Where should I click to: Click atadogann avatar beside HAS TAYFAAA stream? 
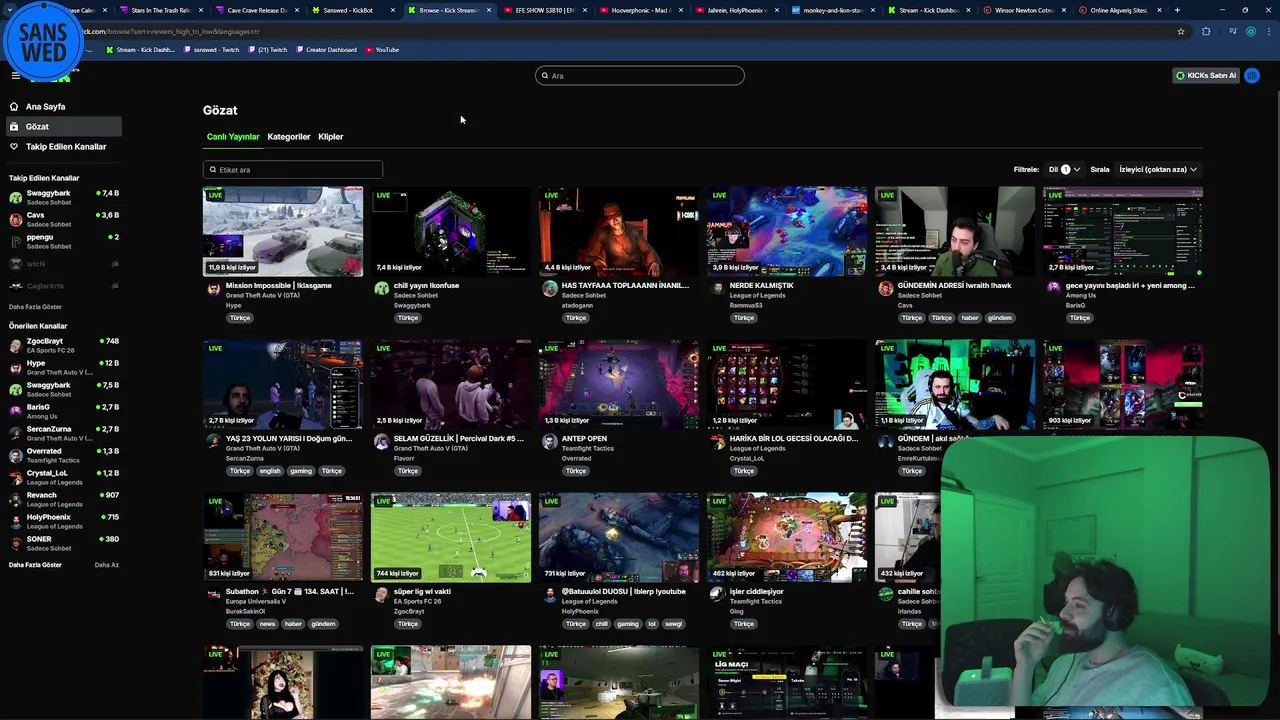pyautogui.click(x=549, y=289)
